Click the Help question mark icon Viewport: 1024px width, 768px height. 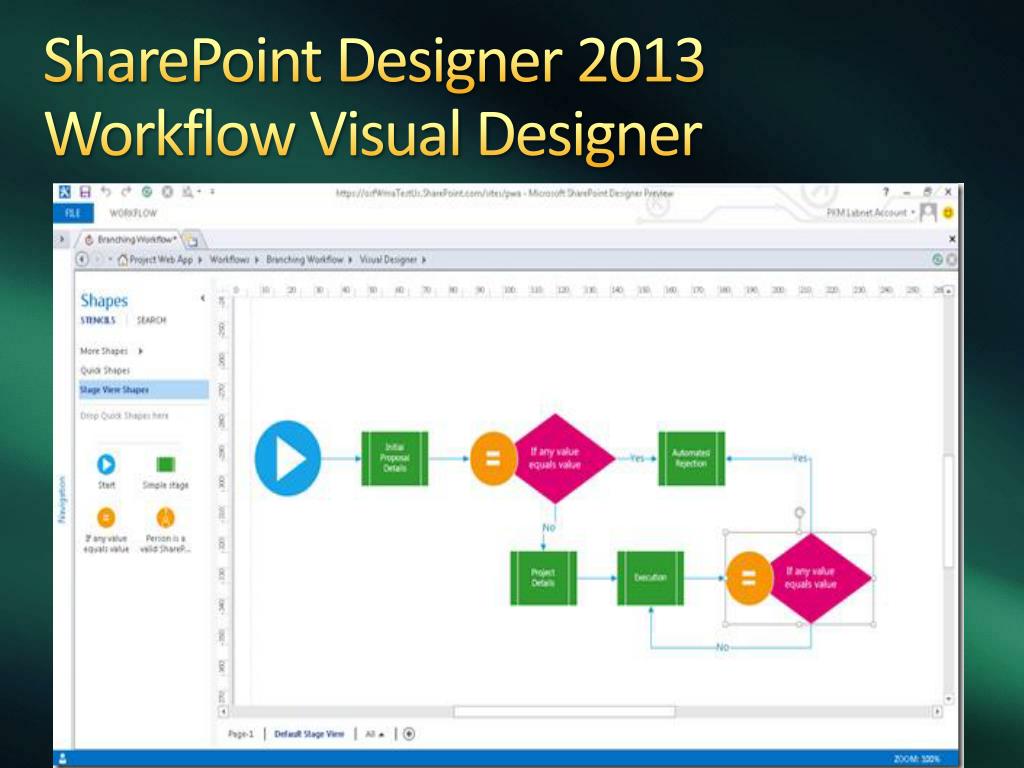(886, 191)
